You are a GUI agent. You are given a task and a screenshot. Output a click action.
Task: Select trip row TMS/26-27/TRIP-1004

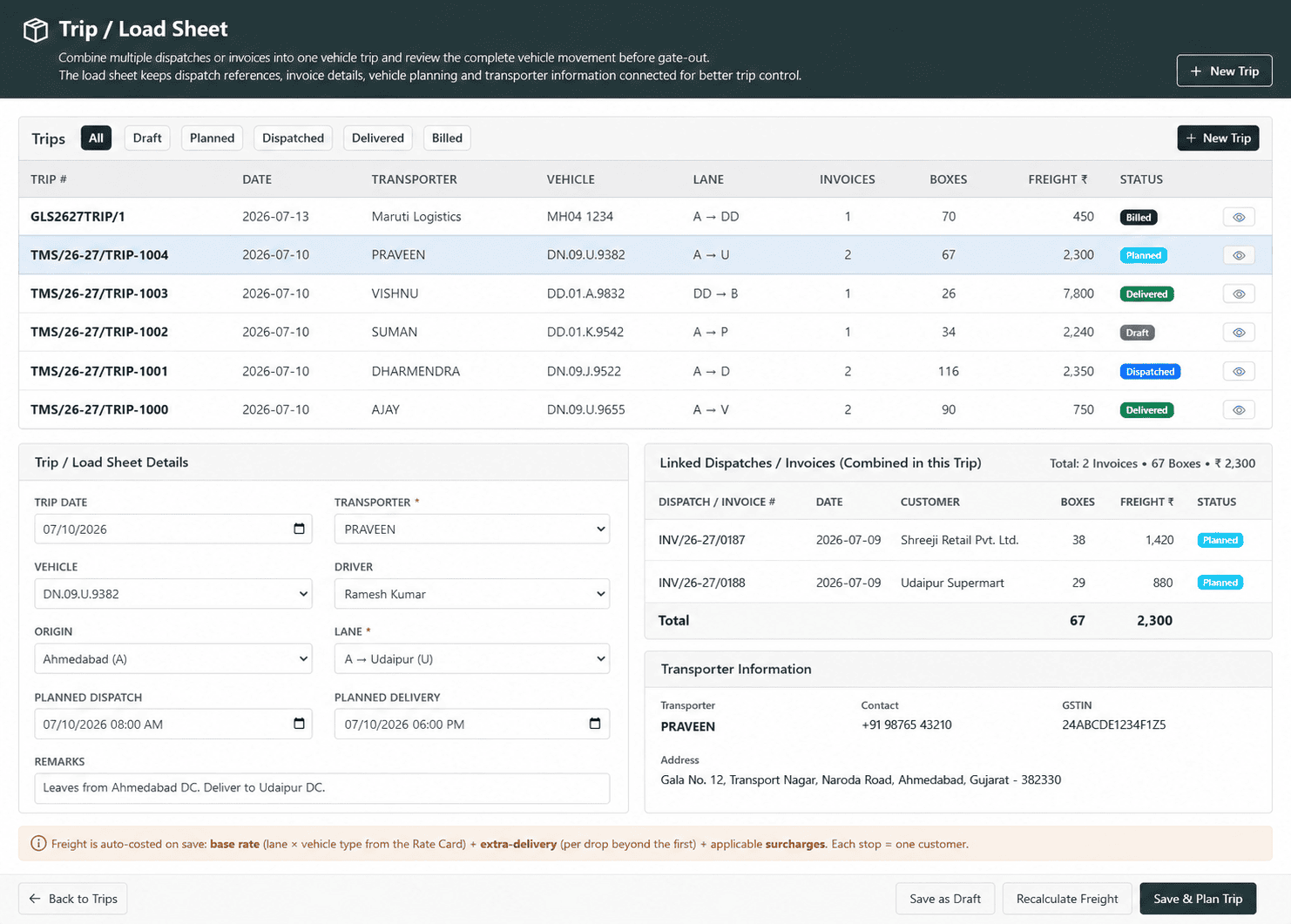pos(645,255)
